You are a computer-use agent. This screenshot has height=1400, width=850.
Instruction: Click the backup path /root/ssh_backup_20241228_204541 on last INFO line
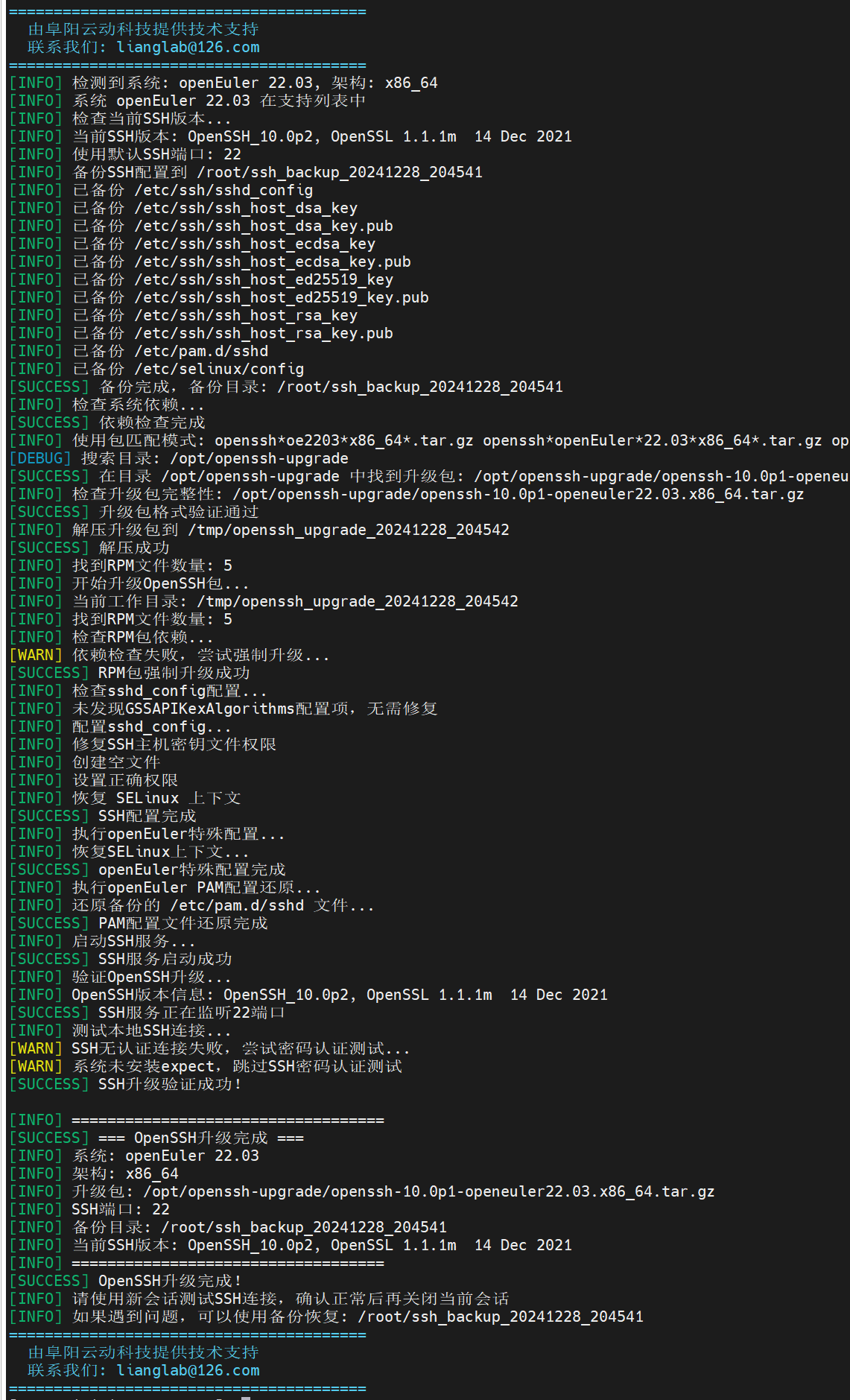[501, 1317]
